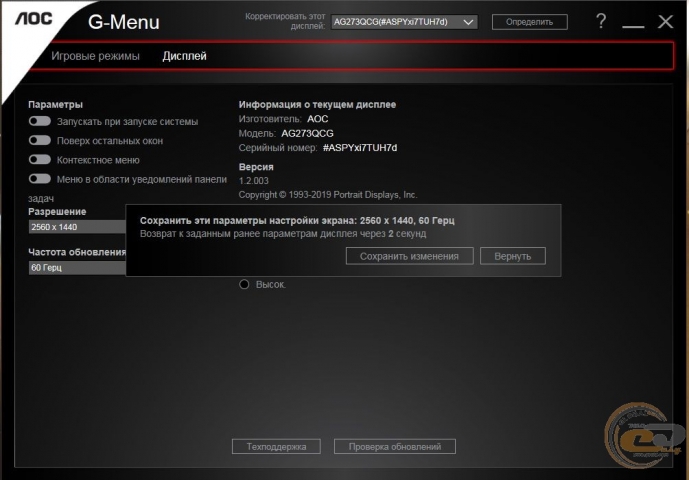Image resolution: width=689 pixels, height=480 pixels.
Task: Open the help question mark icon
Action: pos(601,21)
